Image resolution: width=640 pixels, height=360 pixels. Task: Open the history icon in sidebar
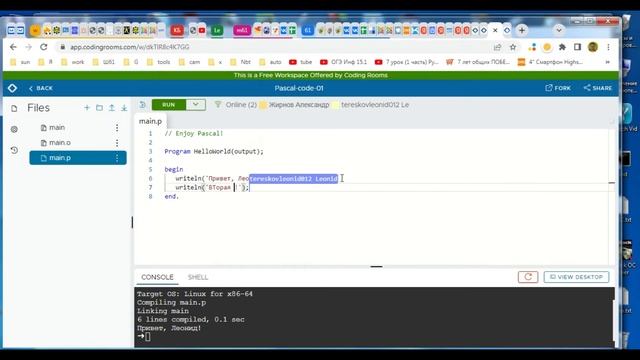(x=14, y=150)
